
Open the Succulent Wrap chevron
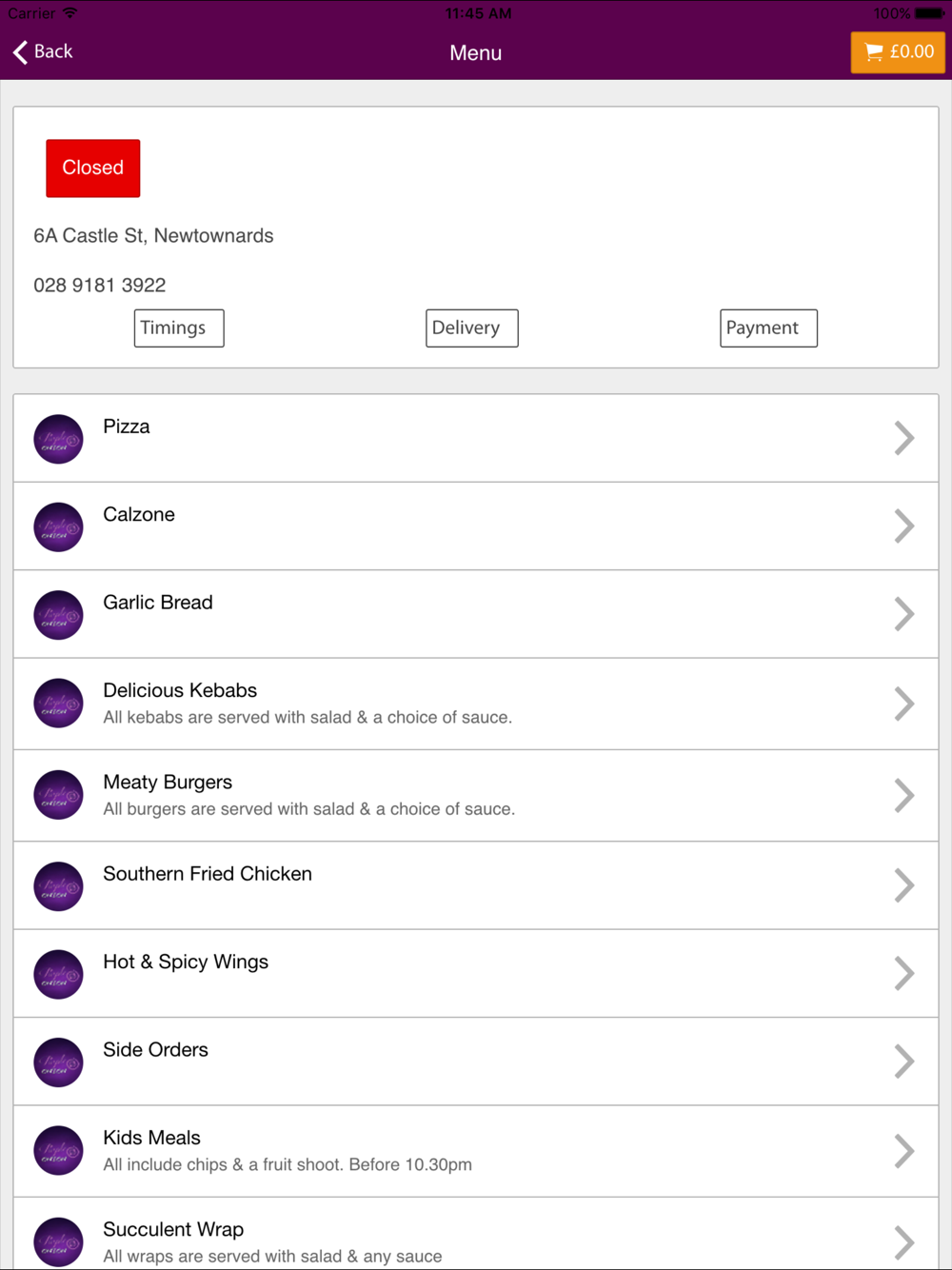pos(903,1241)
